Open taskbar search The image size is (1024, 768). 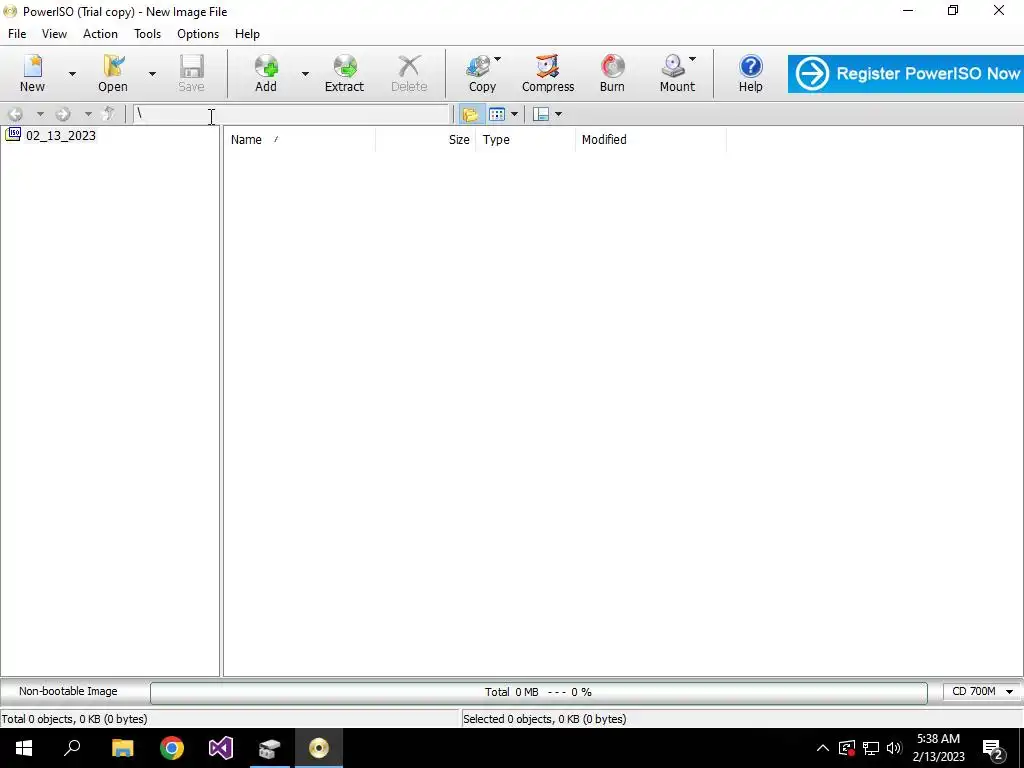(x=72, y=748)
